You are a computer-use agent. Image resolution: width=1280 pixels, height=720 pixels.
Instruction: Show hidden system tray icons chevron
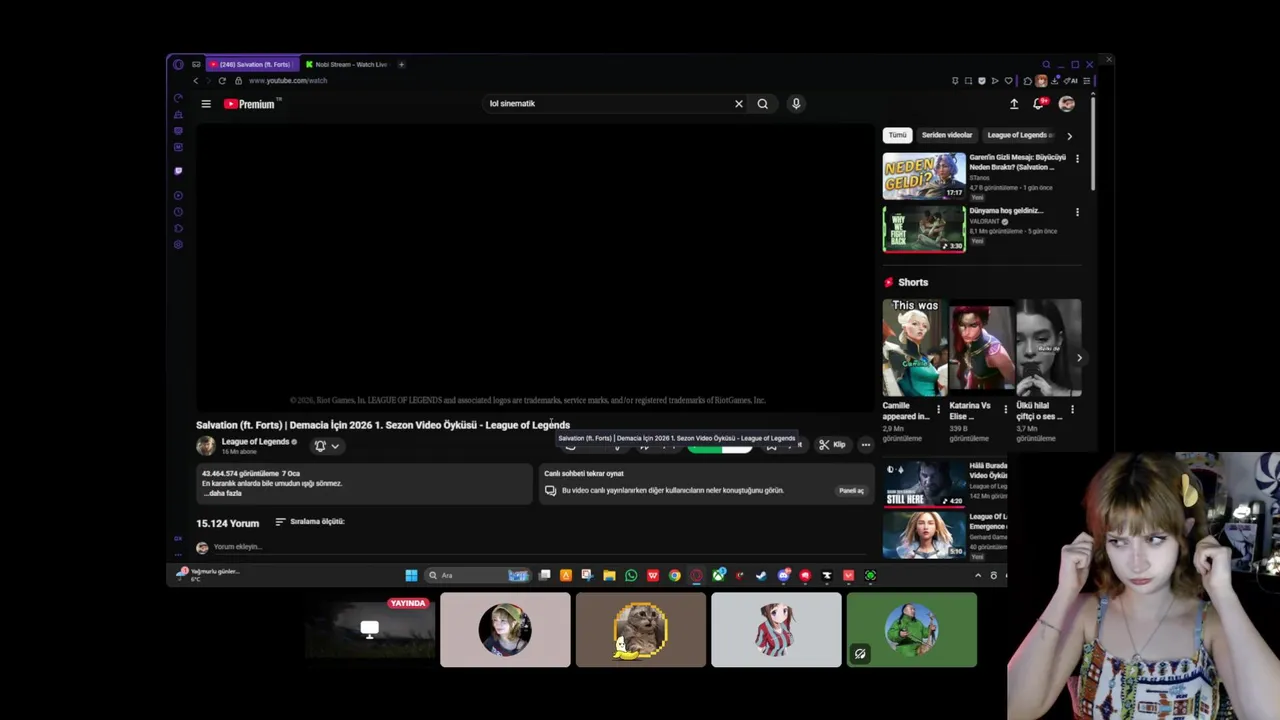point(978,575)
